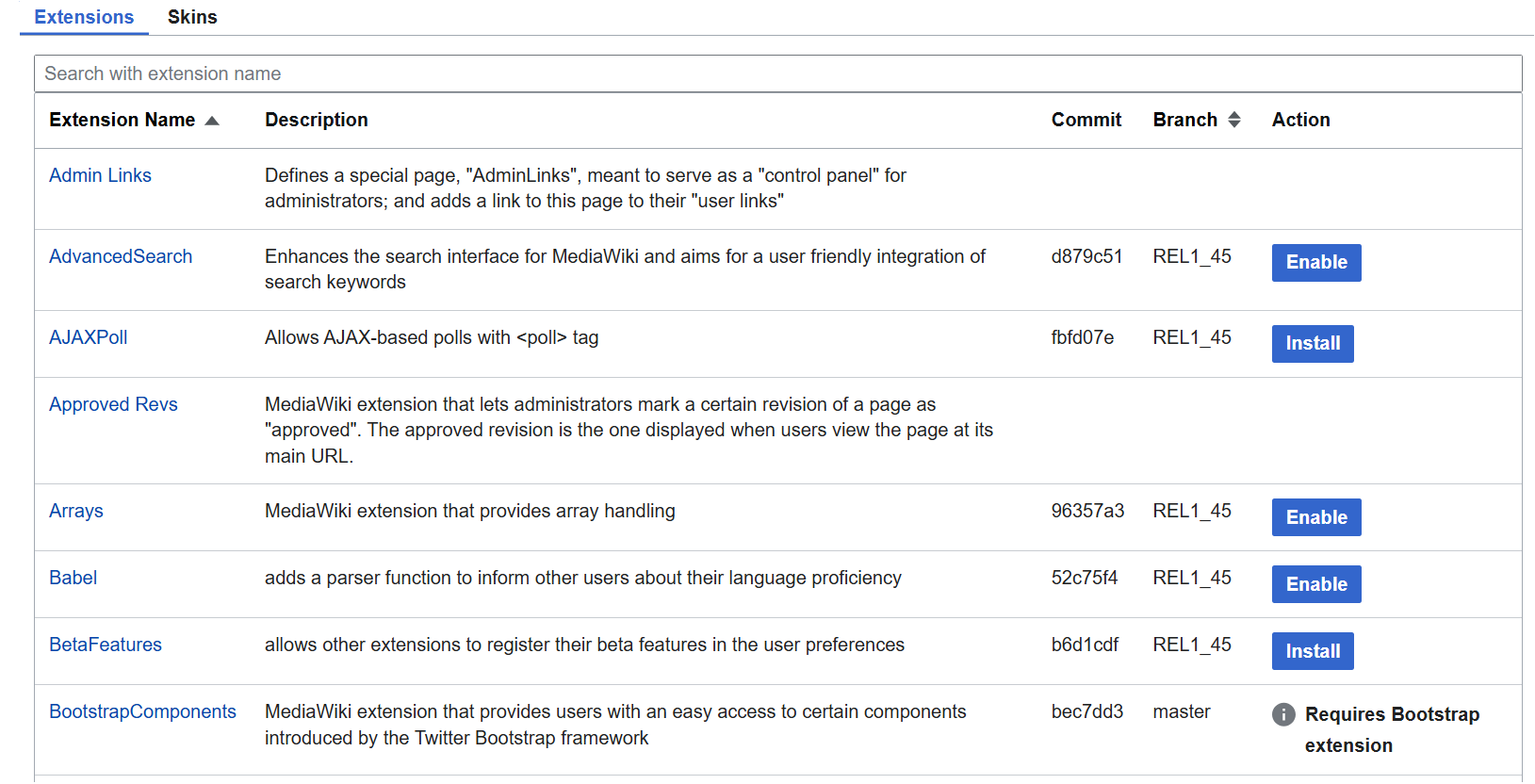Click REL1_45 branch in BetaFeatures row
The height and width of the screenshot is (784, 1535).
[1192, 645]
